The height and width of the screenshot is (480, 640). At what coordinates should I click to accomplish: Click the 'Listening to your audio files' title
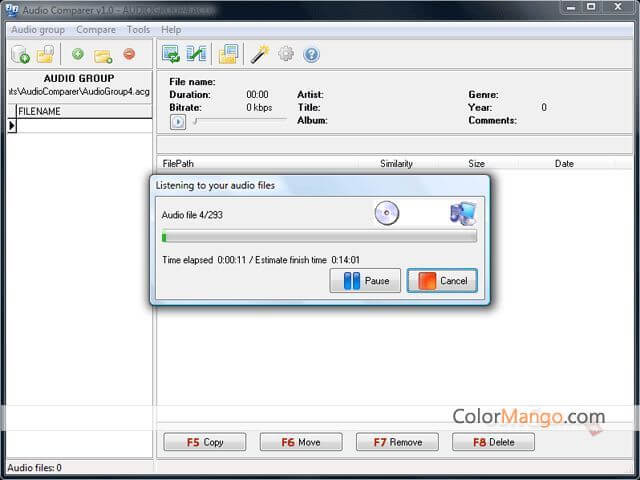point(215,185)
